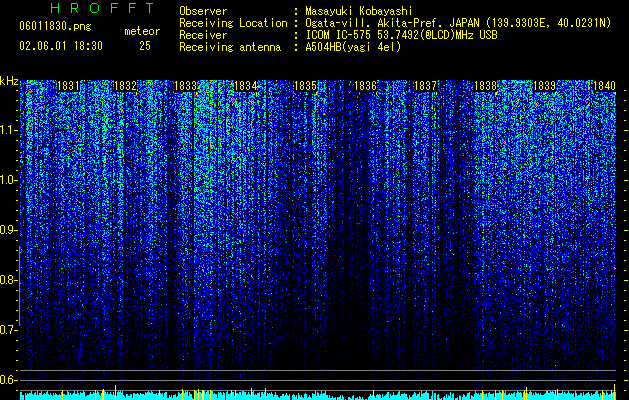Click the 1833 time marker
This screenshot has width=629, height=400.
[x=185, y=86]
